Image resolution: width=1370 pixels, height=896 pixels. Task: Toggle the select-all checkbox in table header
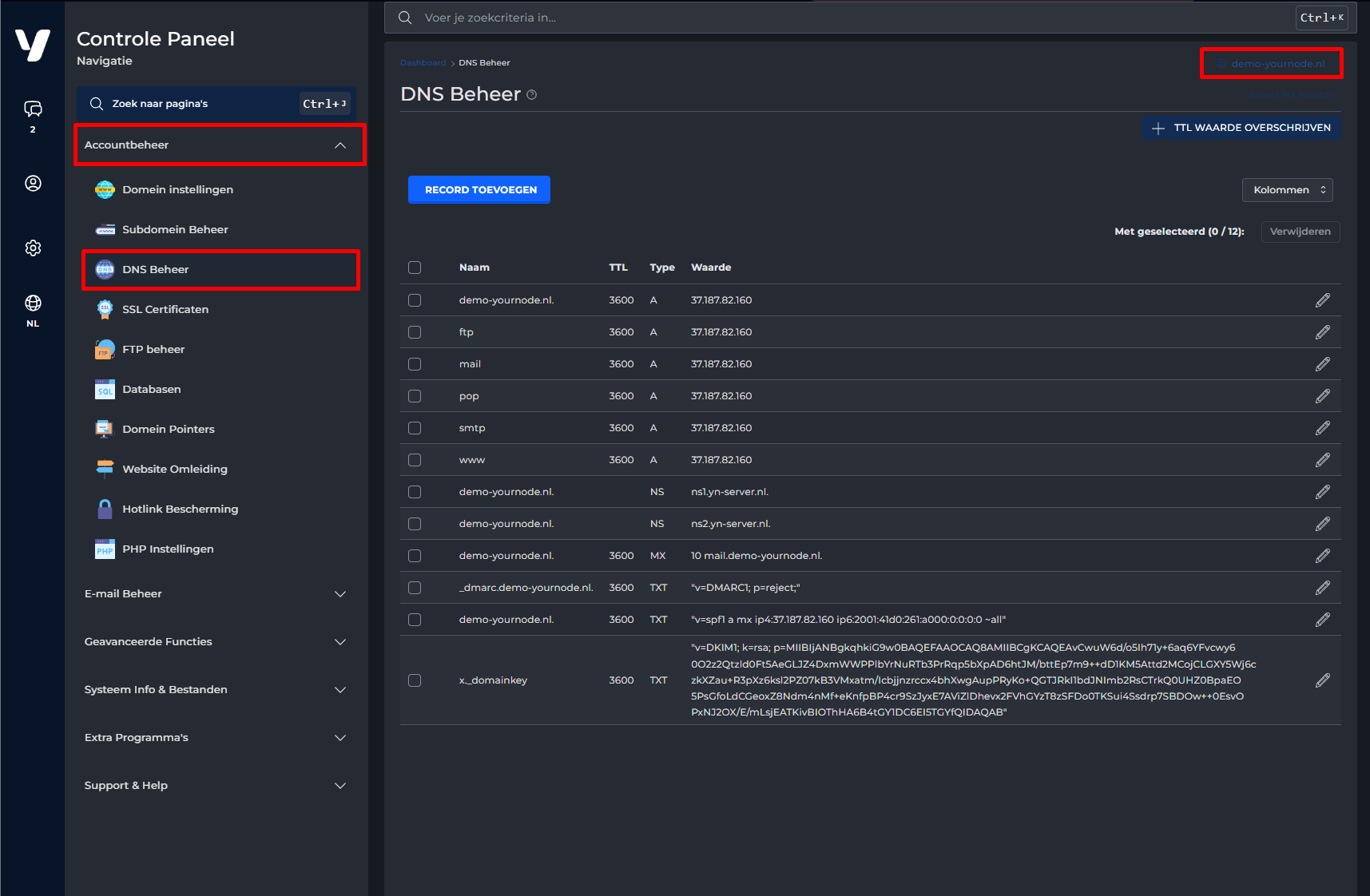point(415,268)
